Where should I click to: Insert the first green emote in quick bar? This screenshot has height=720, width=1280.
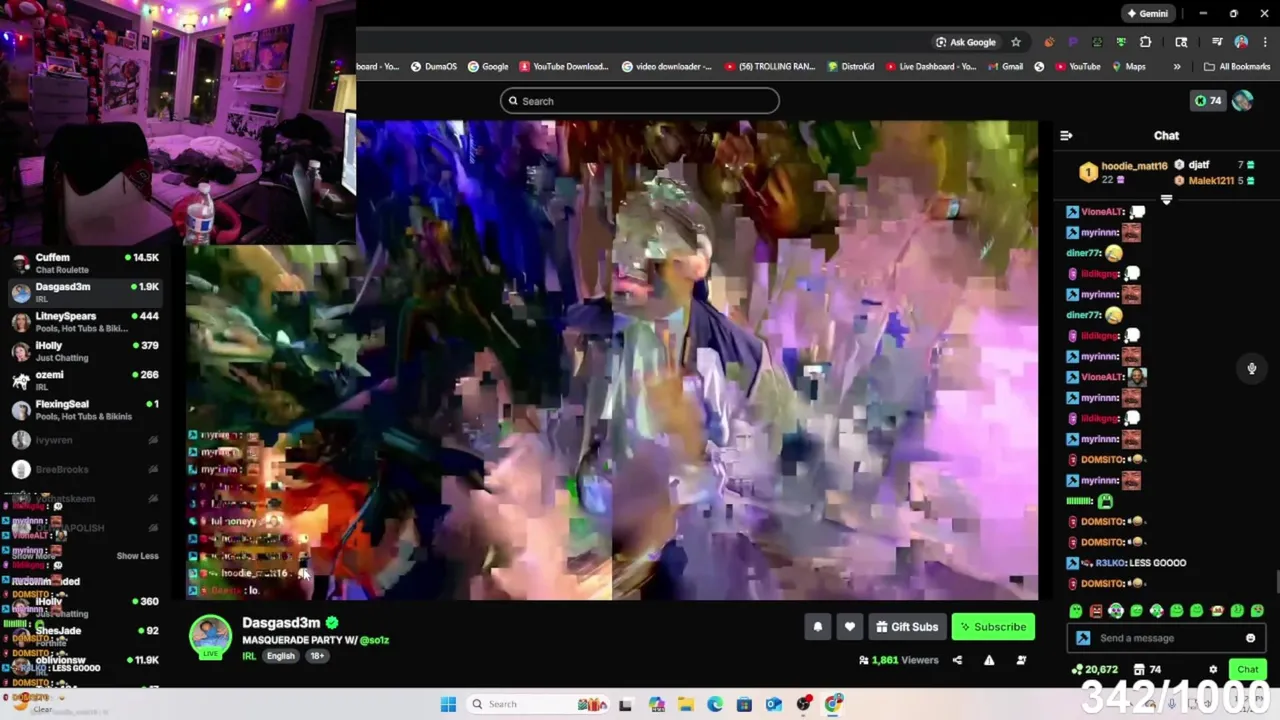[x=1075, y=611]
